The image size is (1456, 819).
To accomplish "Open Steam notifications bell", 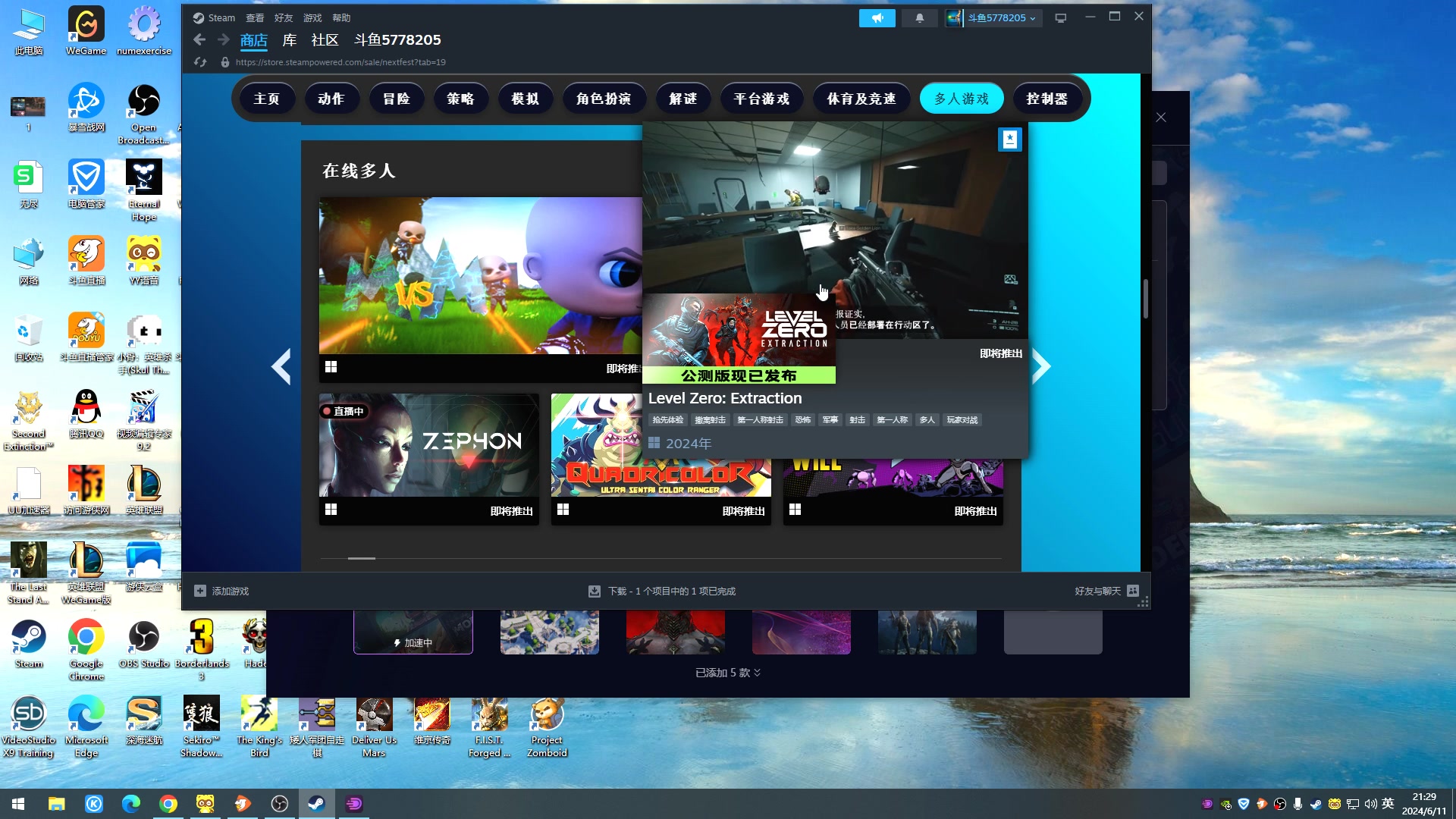I will (920, 18).
